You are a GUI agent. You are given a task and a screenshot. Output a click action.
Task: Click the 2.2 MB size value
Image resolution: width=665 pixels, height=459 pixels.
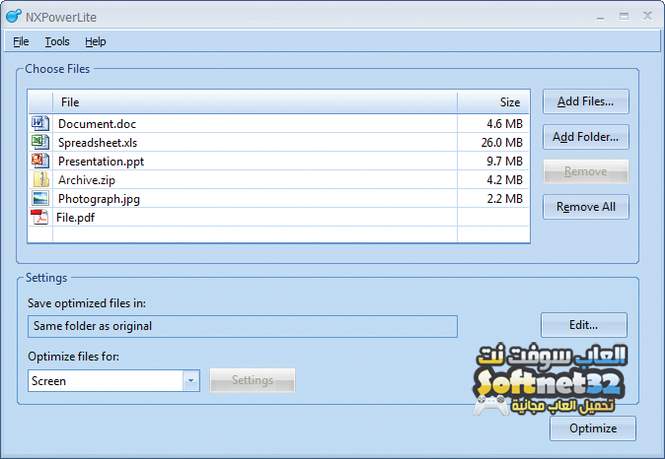[x=504, y=199]
